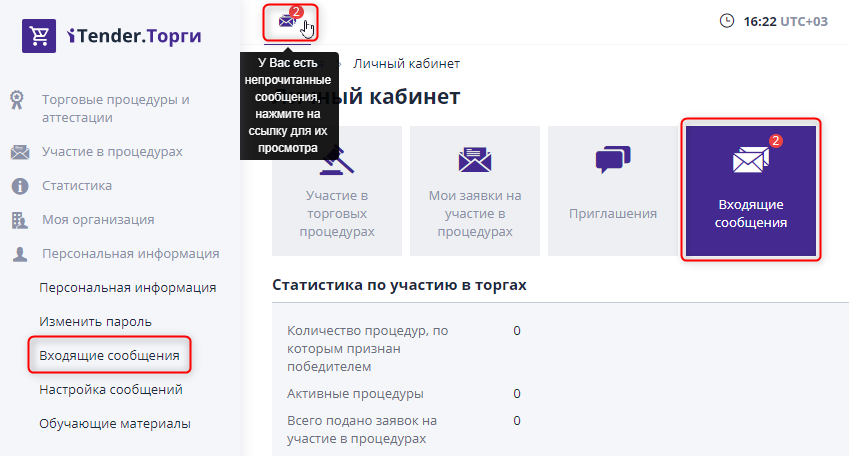Open the Приглашения tile
The image size is (849, 456).
tap(612, 191)
